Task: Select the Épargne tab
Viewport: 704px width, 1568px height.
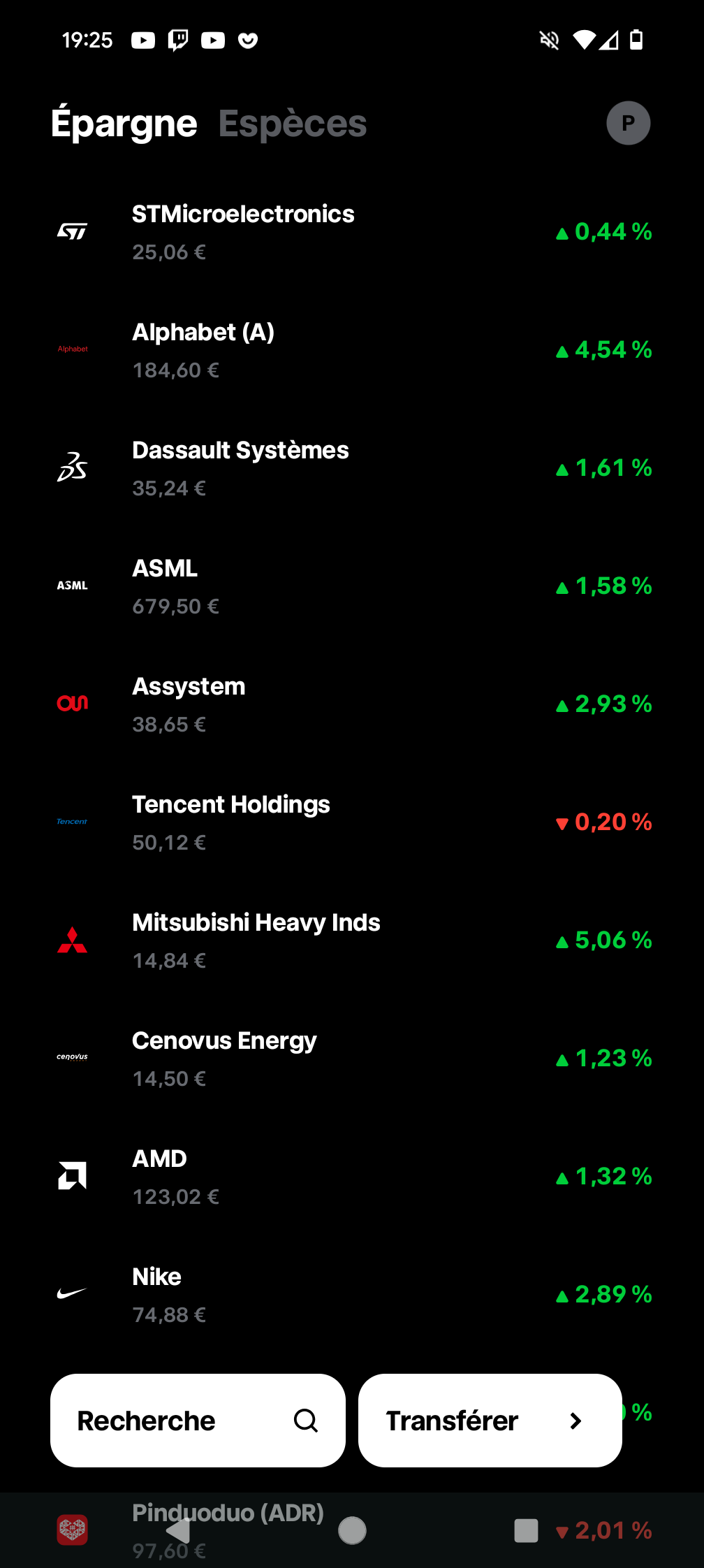Action: [124, 124]
